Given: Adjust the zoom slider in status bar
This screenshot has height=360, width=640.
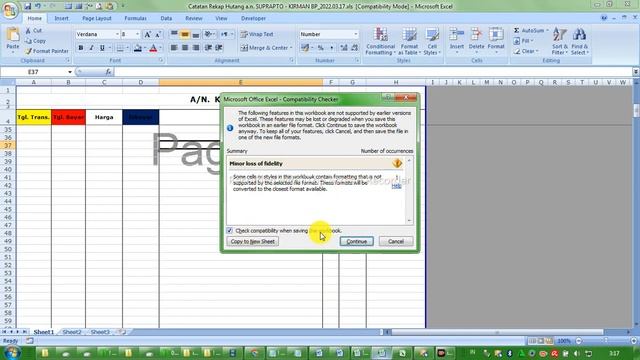Looking at the screenshot, I should click(x=606, y=340).
